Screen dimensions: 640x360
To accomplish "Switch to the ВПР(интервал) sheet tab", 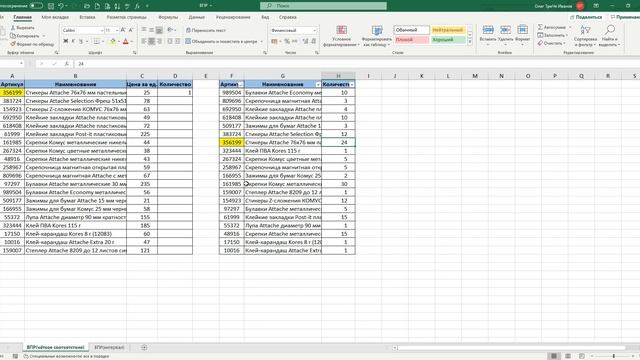I will (x=109, y=347).
